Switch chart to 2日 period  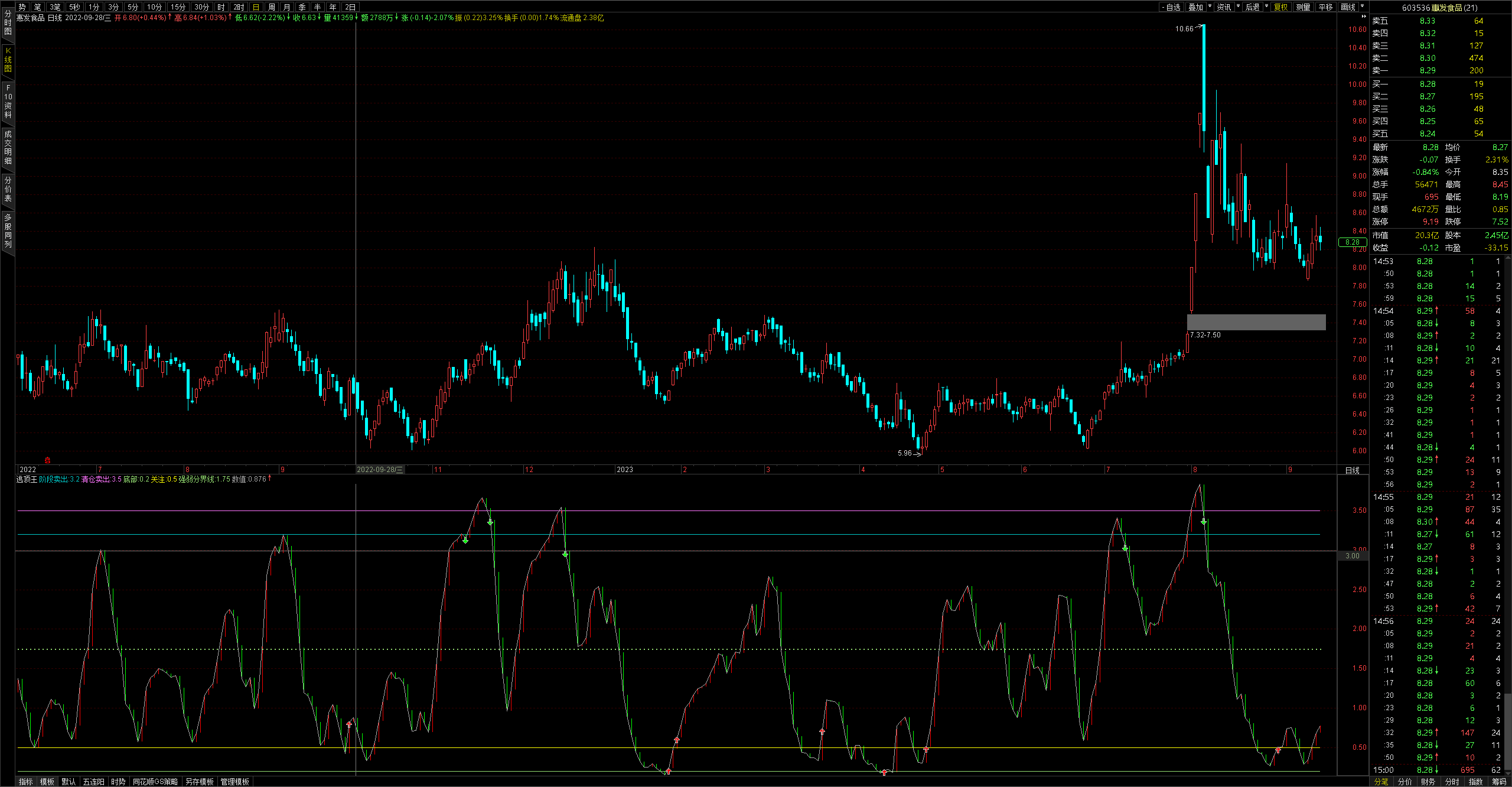coord(350,7)
